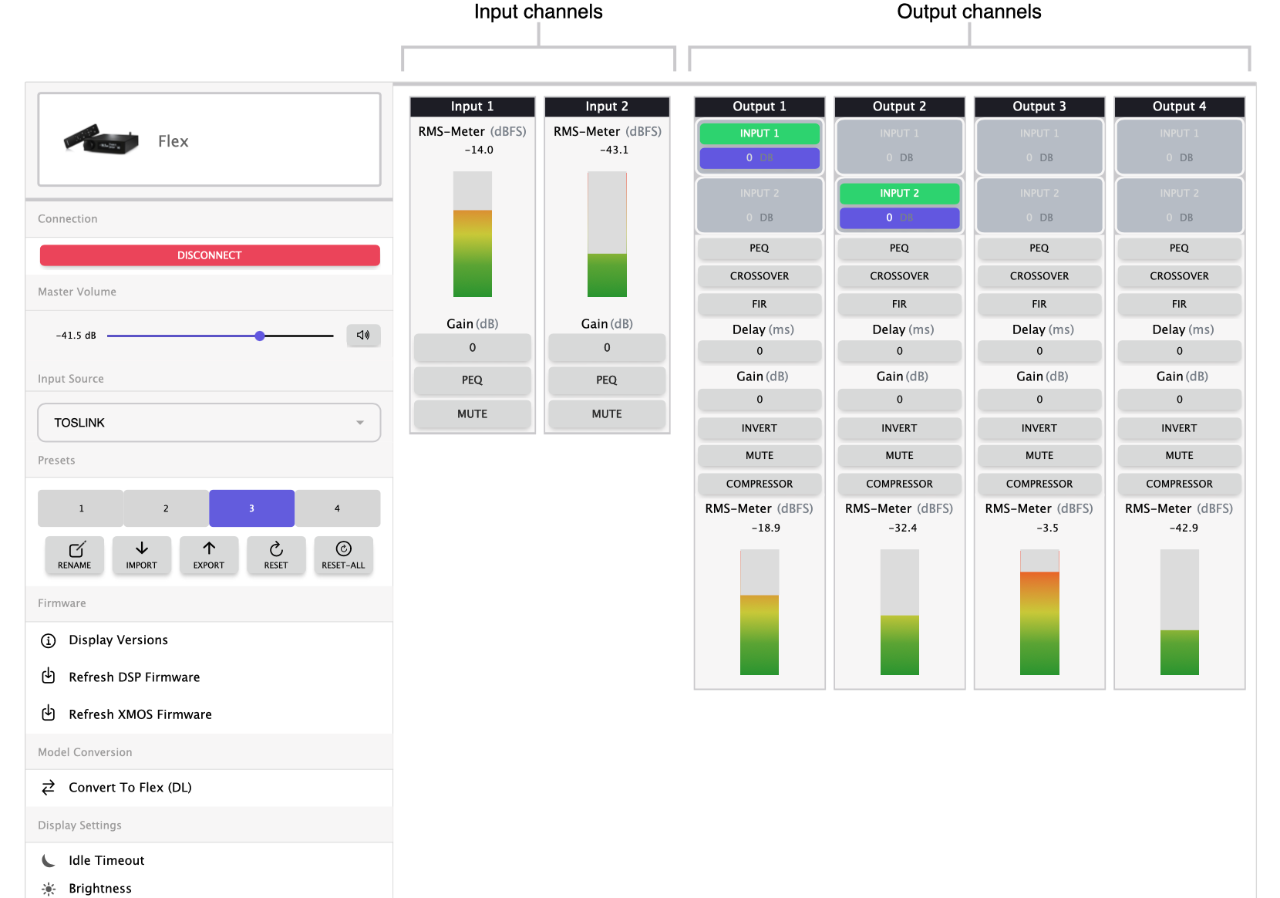
Task: Switch to preset 4 tab
Action: click(337, 508)
